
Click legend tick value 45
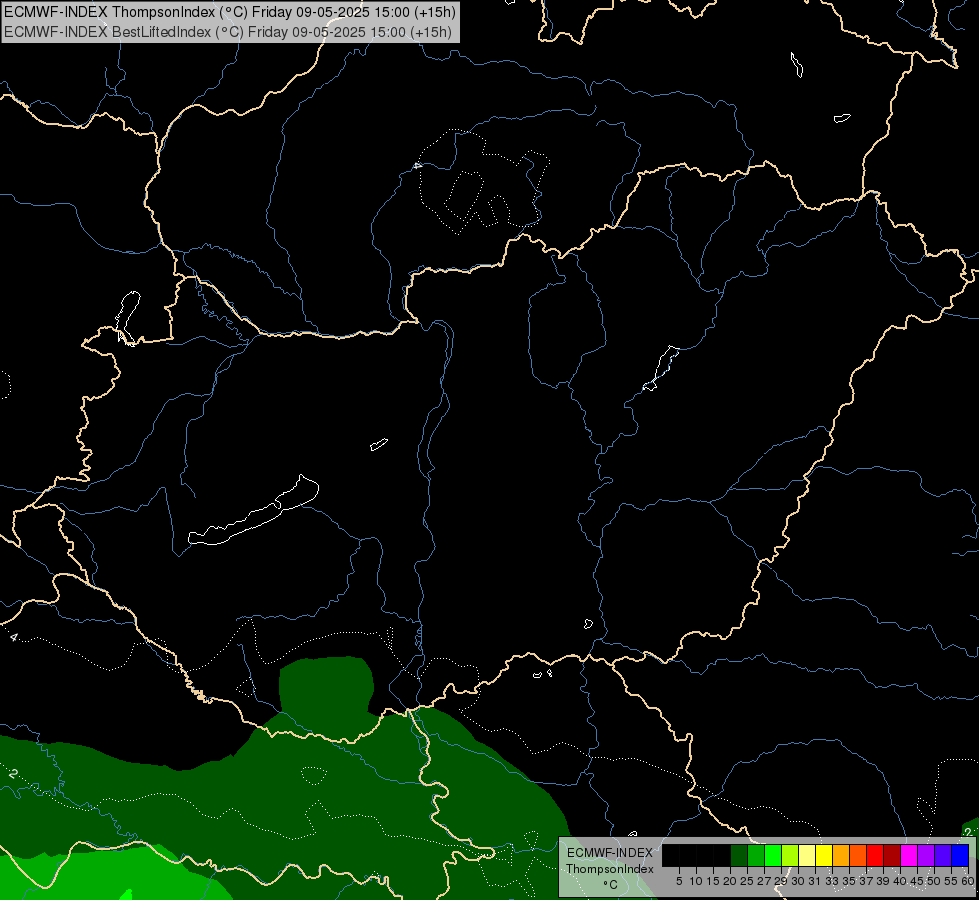tap(917, 881)
